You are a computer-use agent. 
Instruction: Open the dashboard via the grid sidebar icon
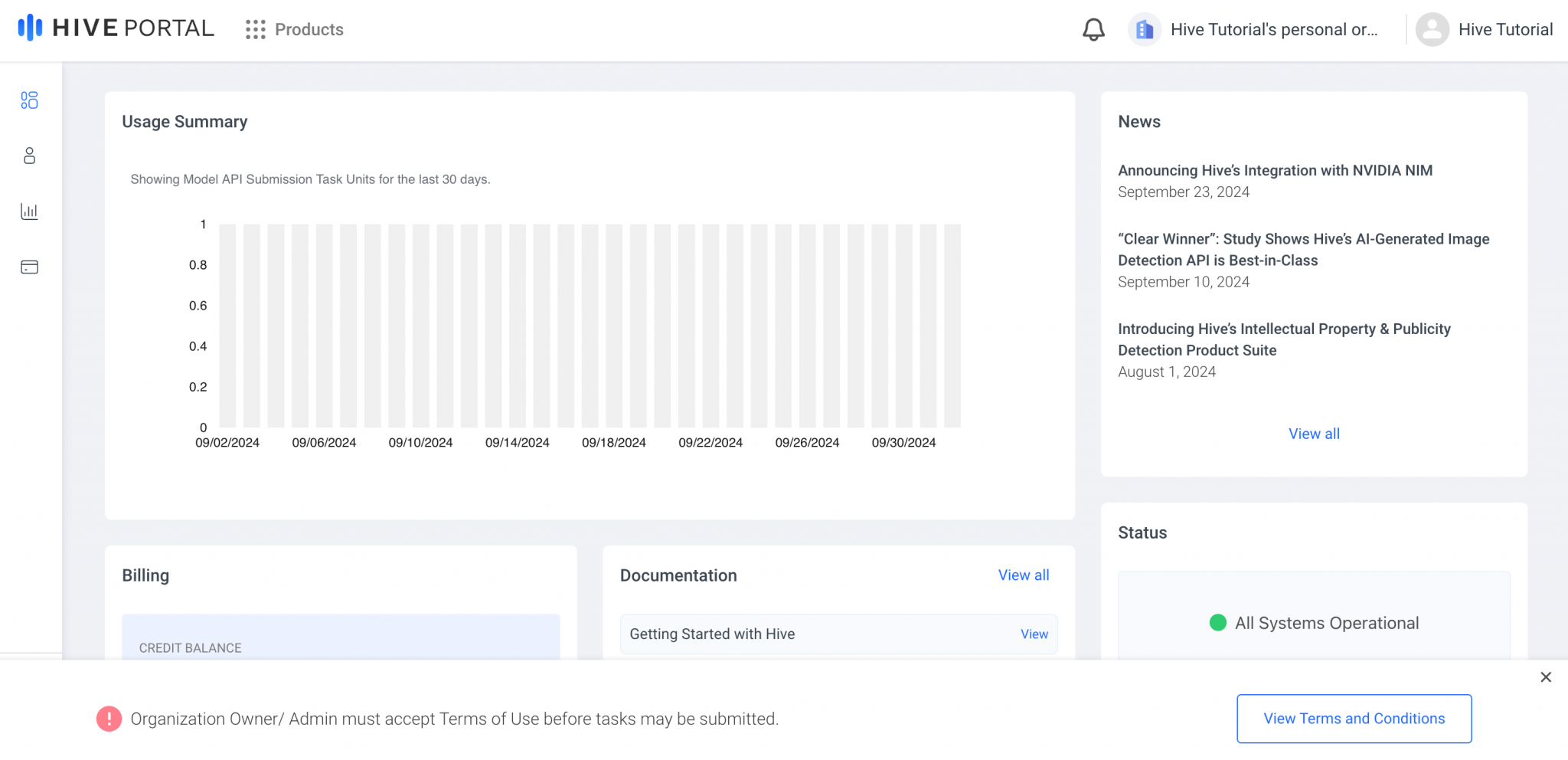click(x=29, y=101)
